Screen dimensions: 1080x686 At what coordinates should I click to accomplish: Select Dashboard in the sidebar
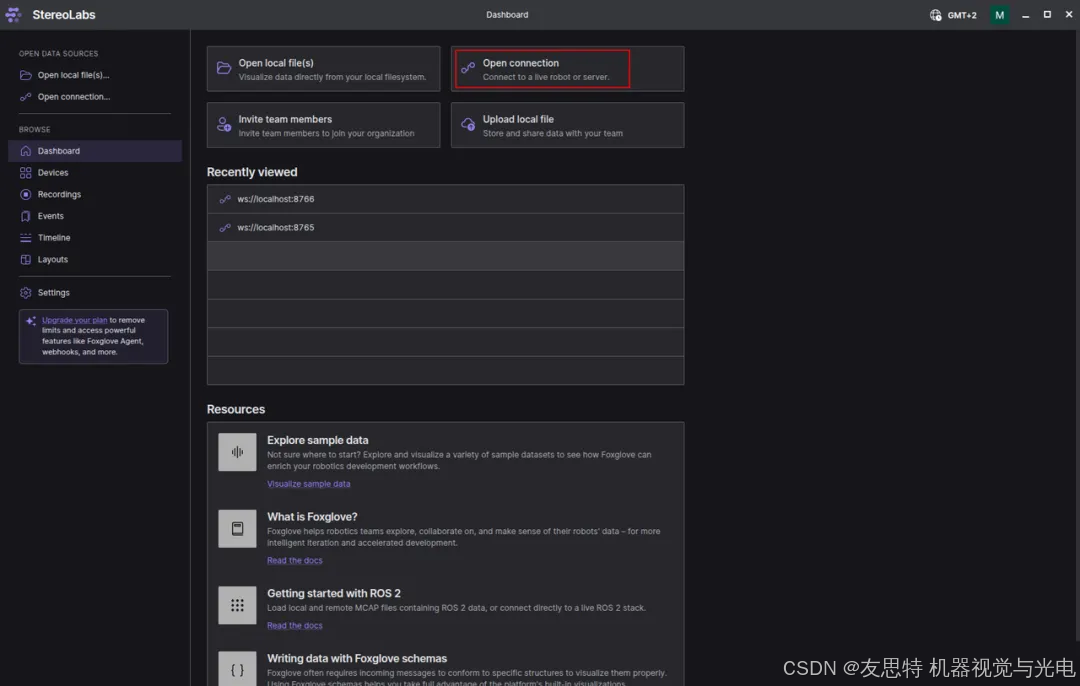95,151
